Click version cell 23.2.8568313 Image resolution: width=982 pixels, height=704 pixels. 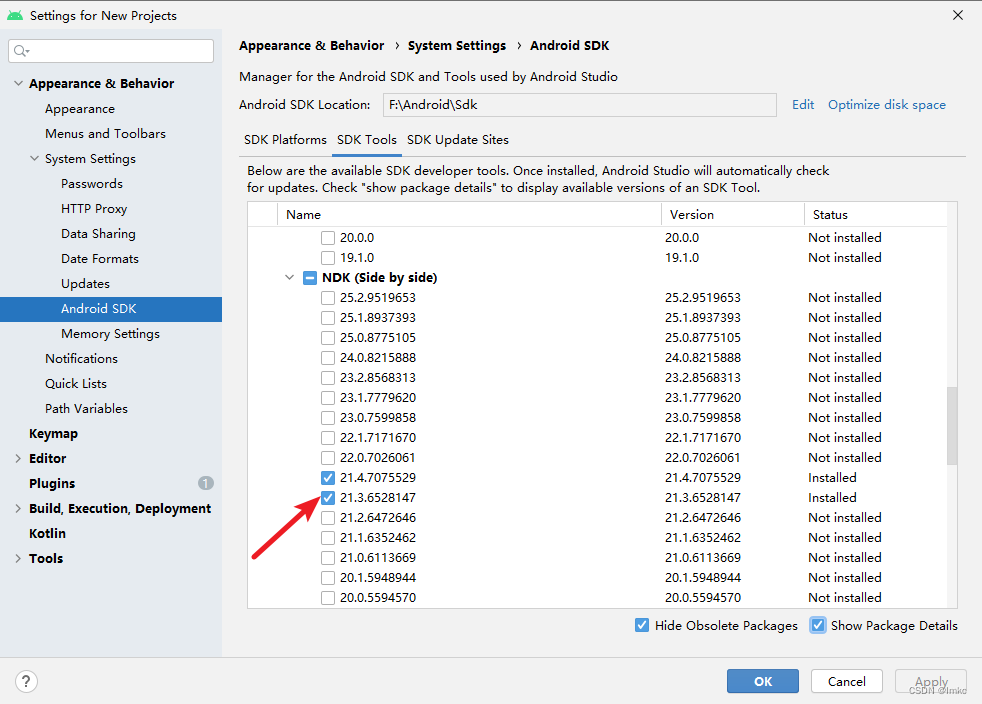[703, 378]
